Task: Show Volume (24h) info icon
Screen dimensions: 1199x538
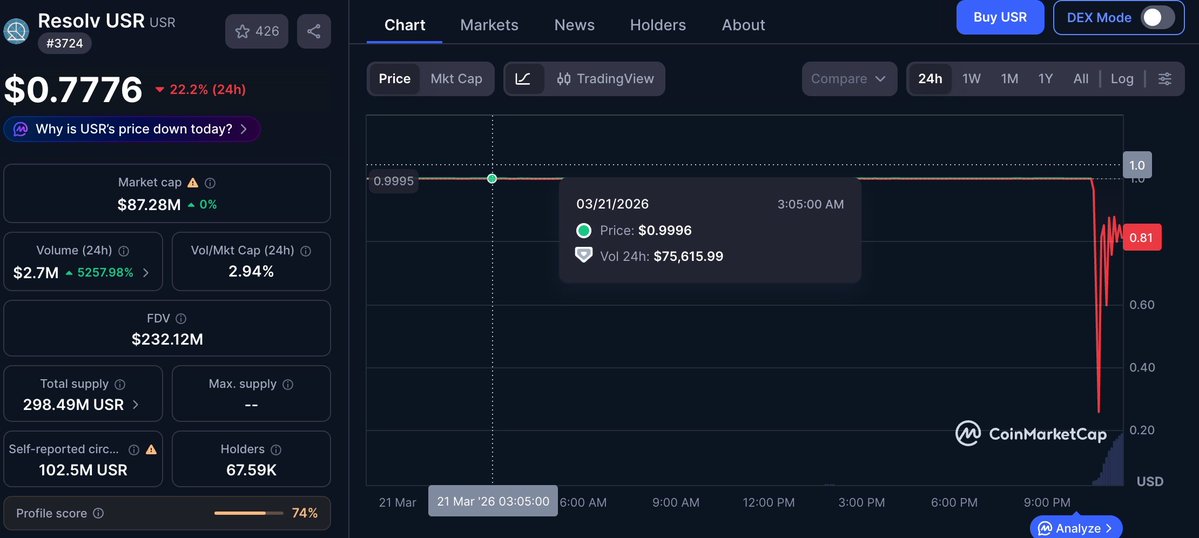Action: 124,251
